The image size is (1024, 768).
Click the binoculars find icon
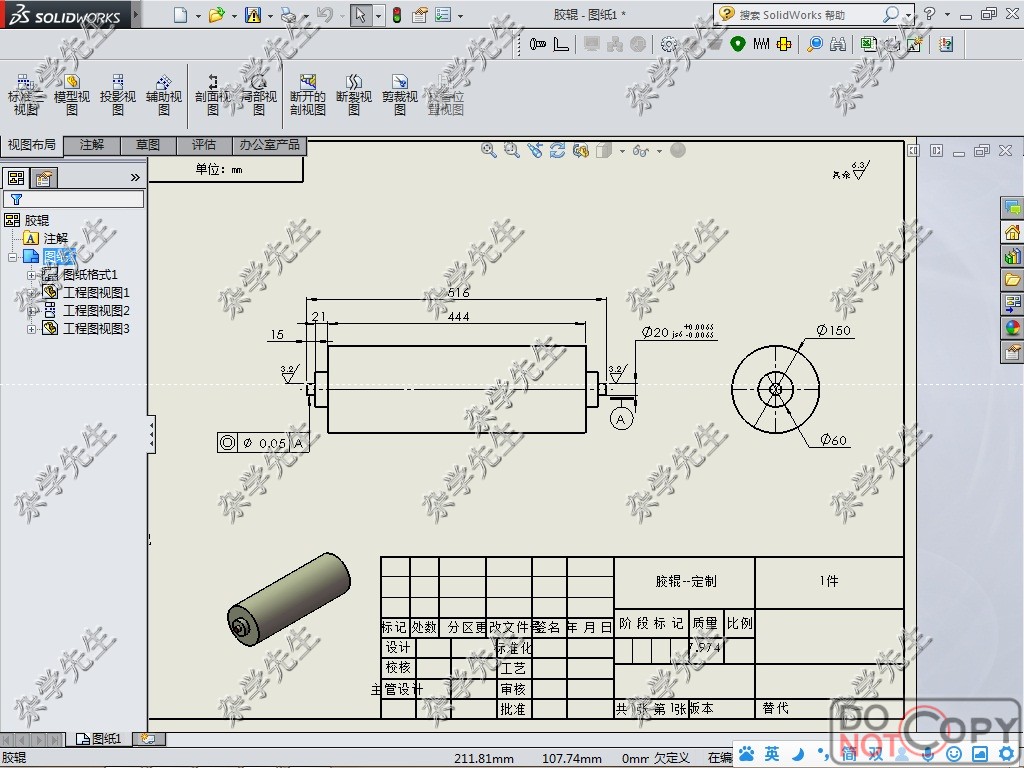[838, 44]
